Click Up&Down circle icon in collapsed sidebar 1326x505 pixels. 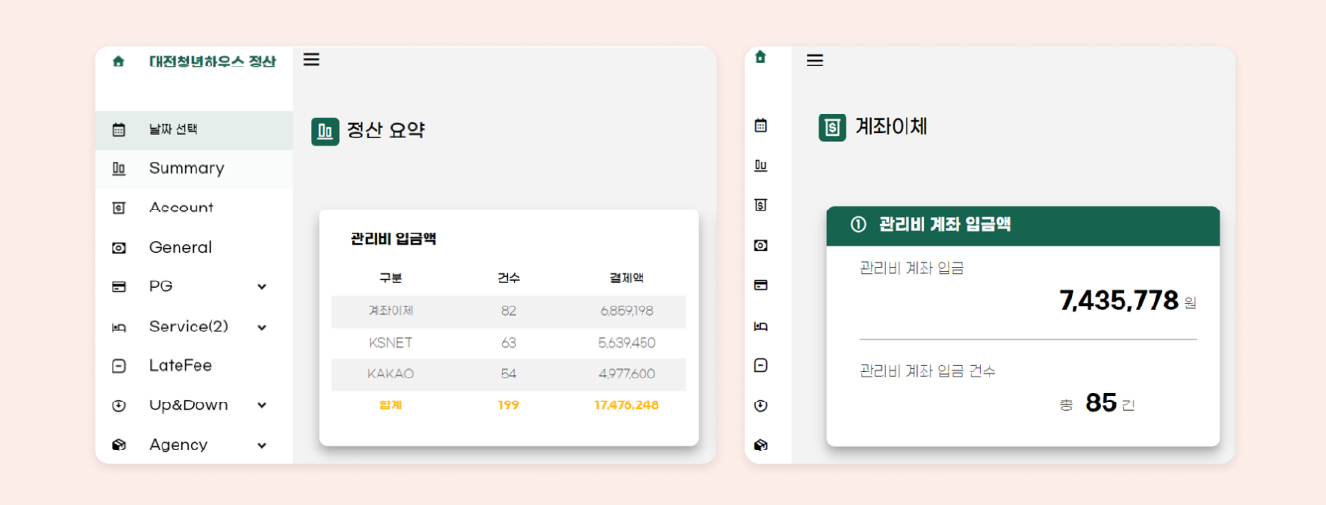coord(760,405)
